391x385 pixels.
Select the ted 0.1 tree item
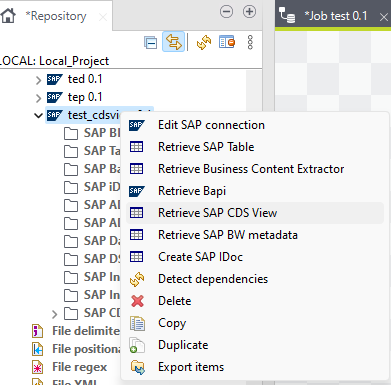[x=85, y=79]
